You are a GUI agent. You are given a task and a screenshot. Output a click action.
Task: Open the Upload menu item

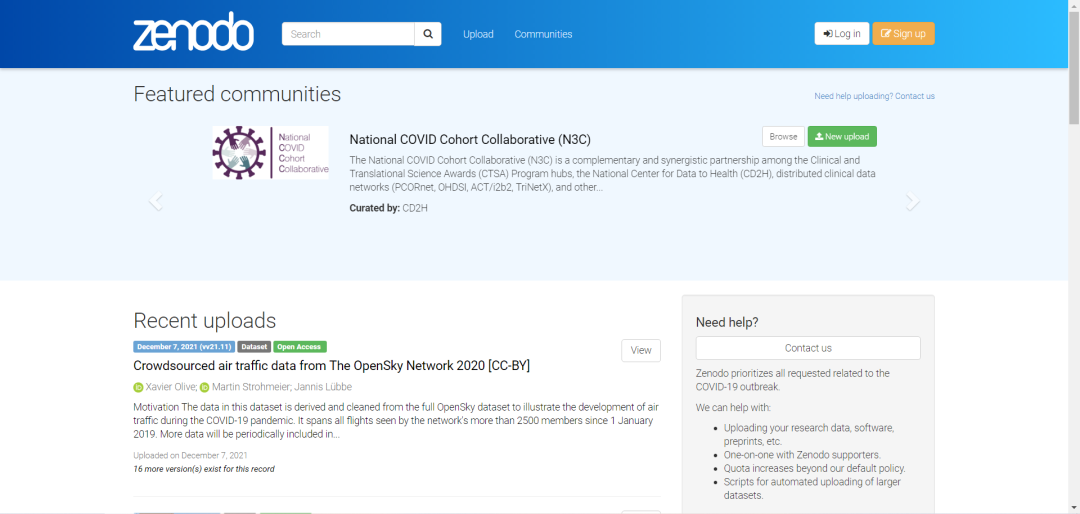tap(478, 34)
